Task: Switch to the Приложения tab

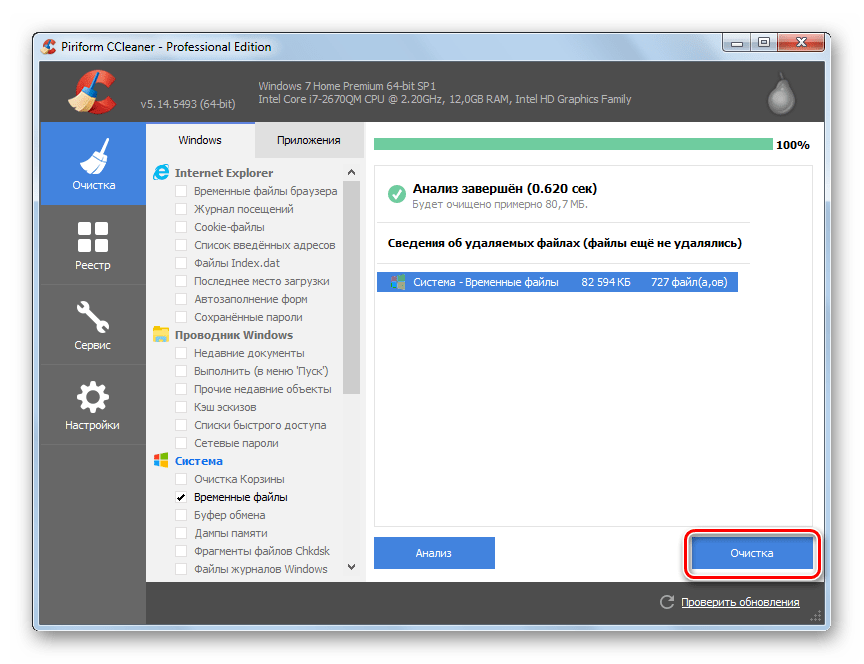Action: point(308,140)
